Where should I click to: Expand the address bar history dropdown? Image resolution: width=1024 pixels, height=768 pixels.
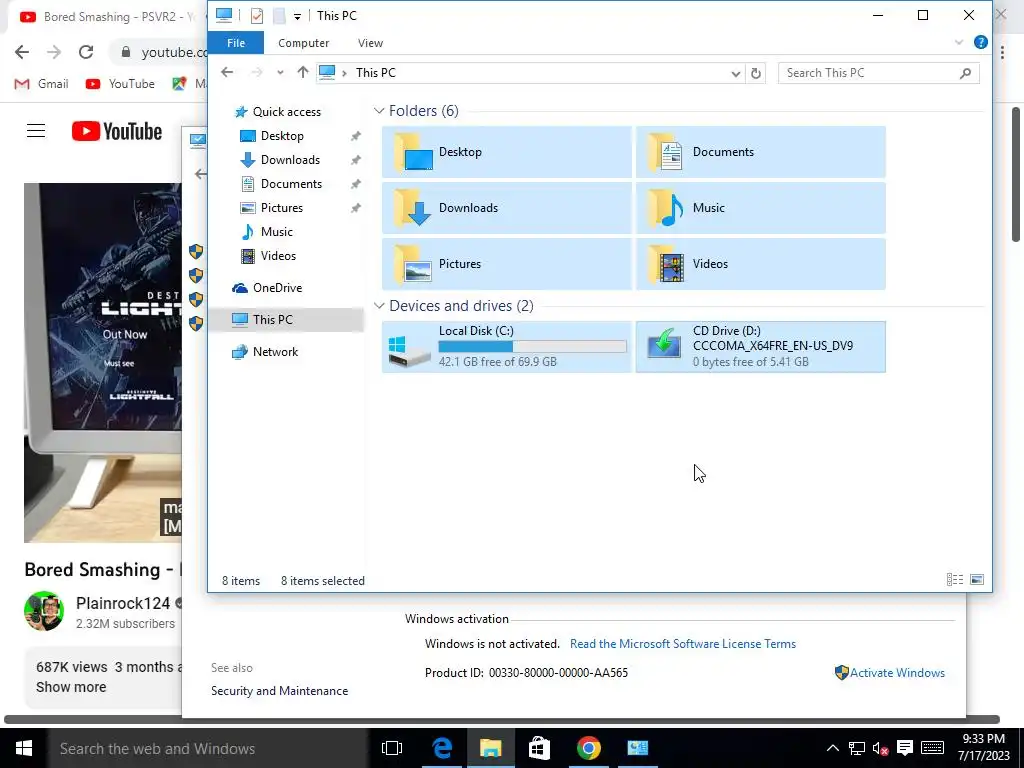pyautogui.click(x=735, y=73)
